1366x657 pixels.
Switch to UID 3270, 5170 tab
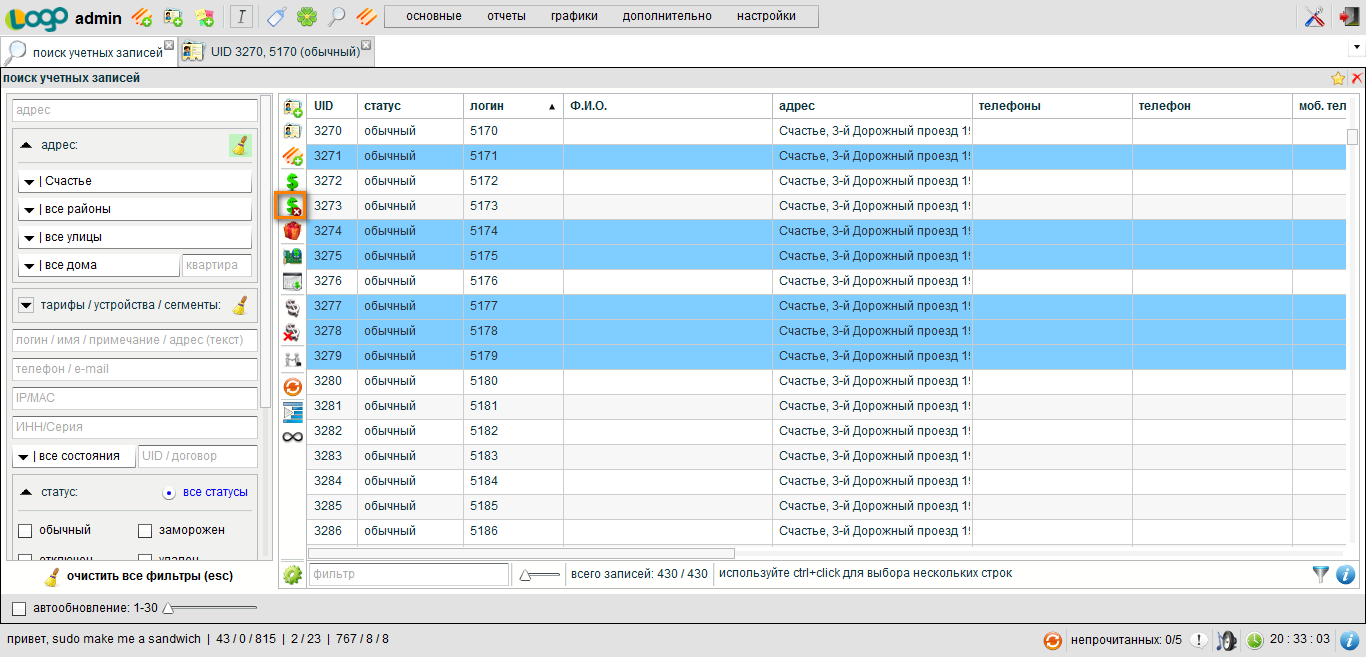275,52
